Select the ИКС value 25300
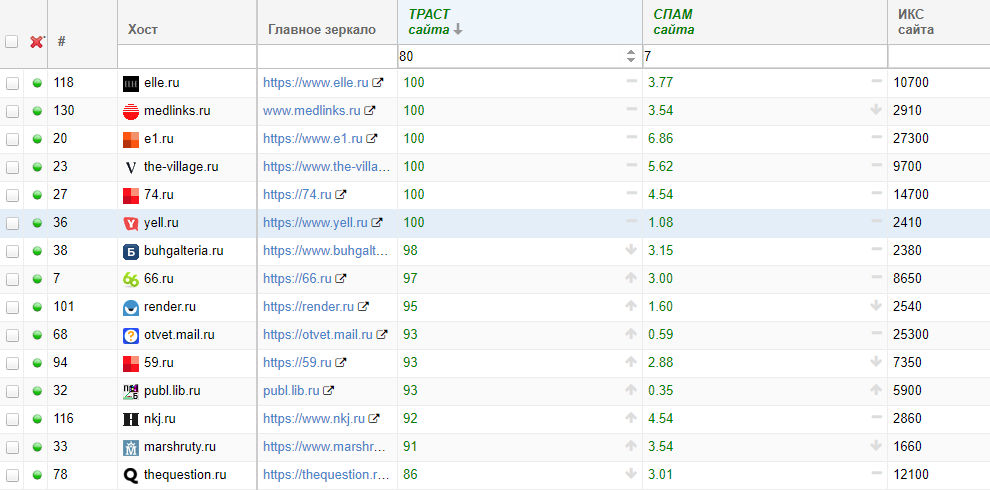The image size is (990, 490). click(910, 335)
